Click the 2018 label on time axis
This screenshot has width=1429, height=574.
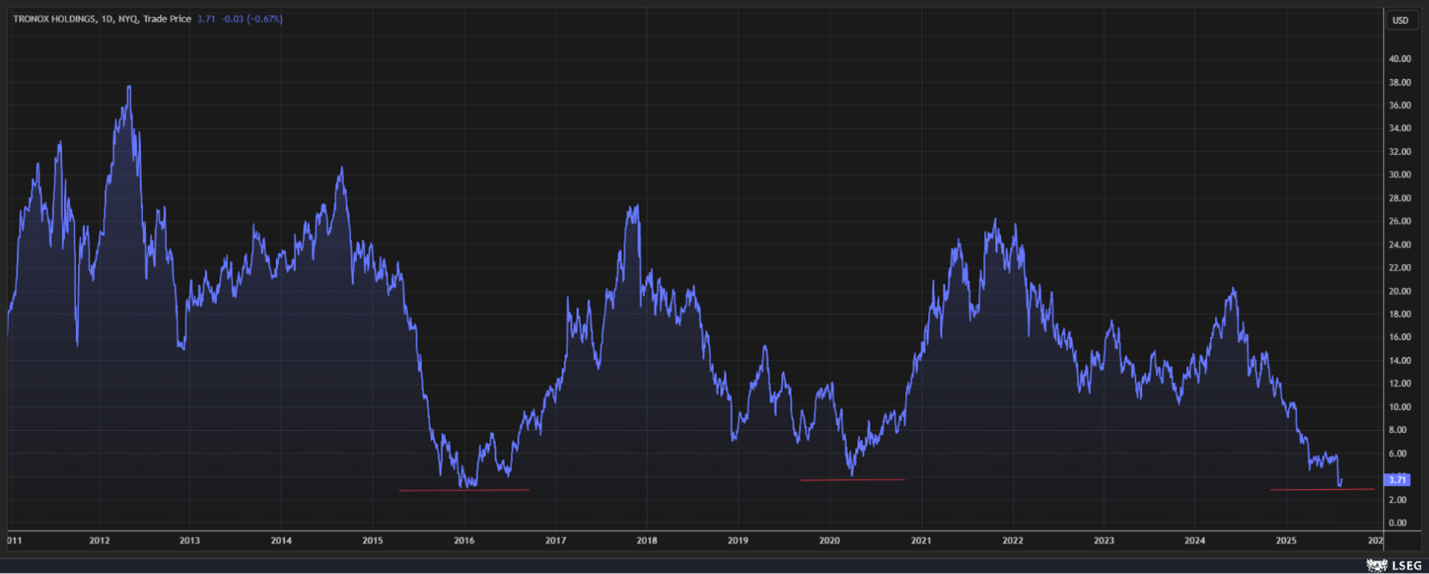[x=647, y=541]
